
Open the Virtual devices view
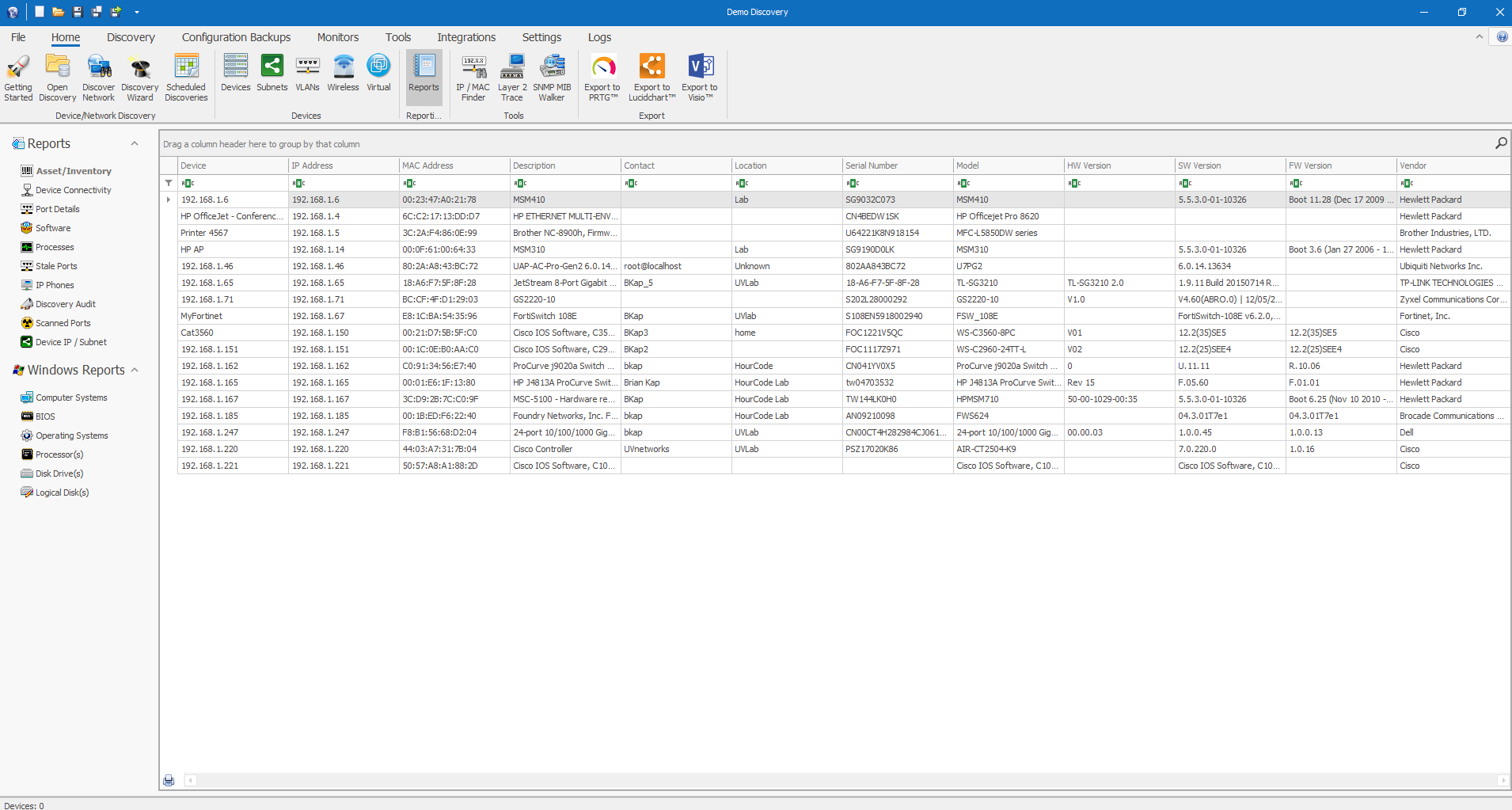378,73
